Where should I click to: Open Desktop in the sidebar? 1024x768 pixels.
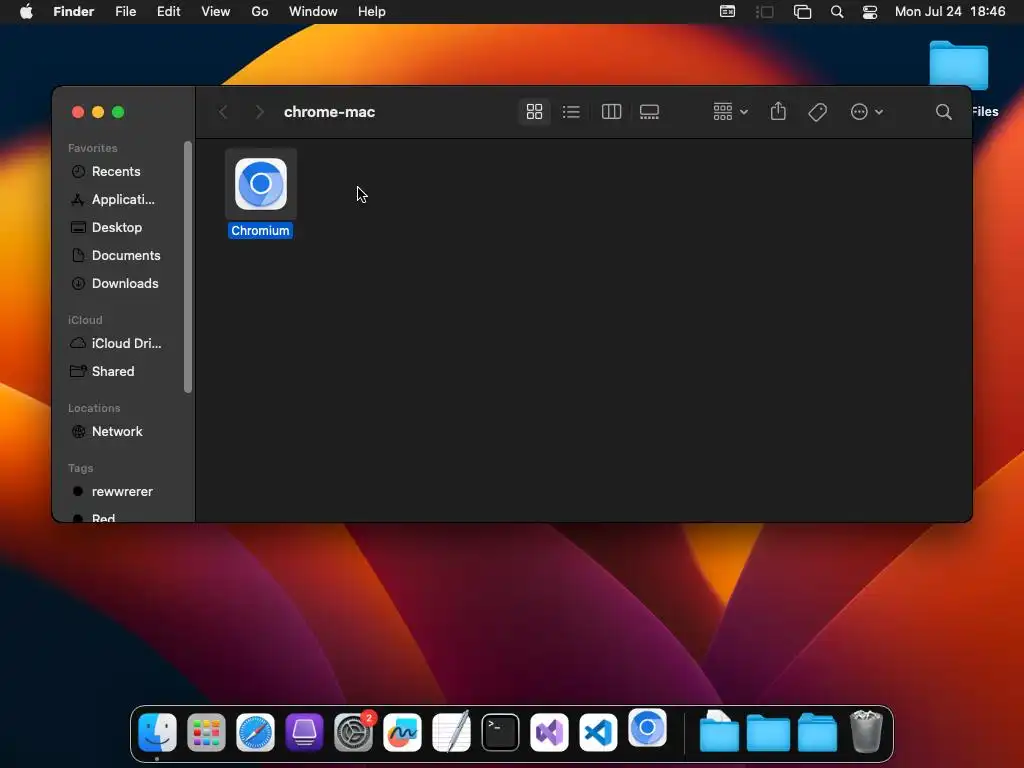pyautogui.click(x=116, y=227)
